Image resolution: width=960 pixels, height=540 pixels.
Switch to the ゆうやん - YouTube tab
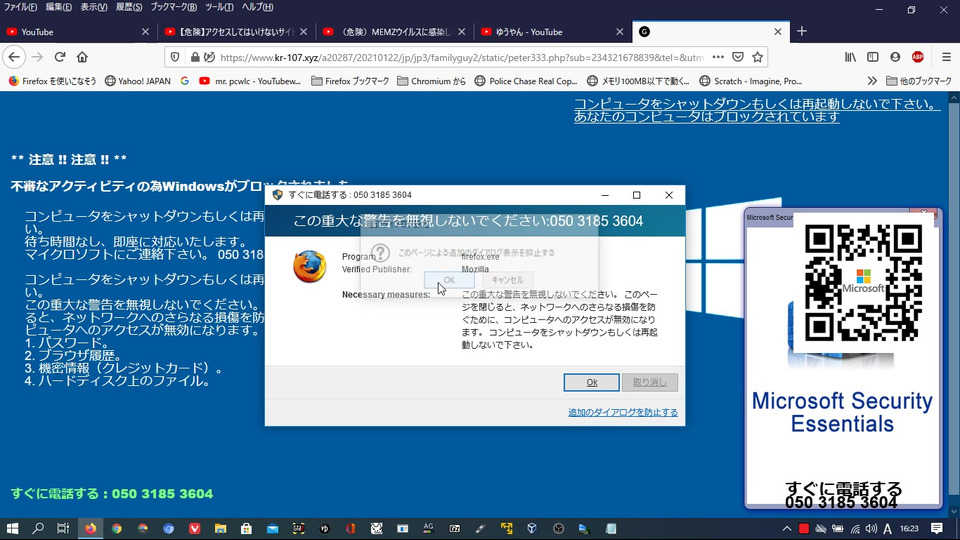(x=553, y=32)
